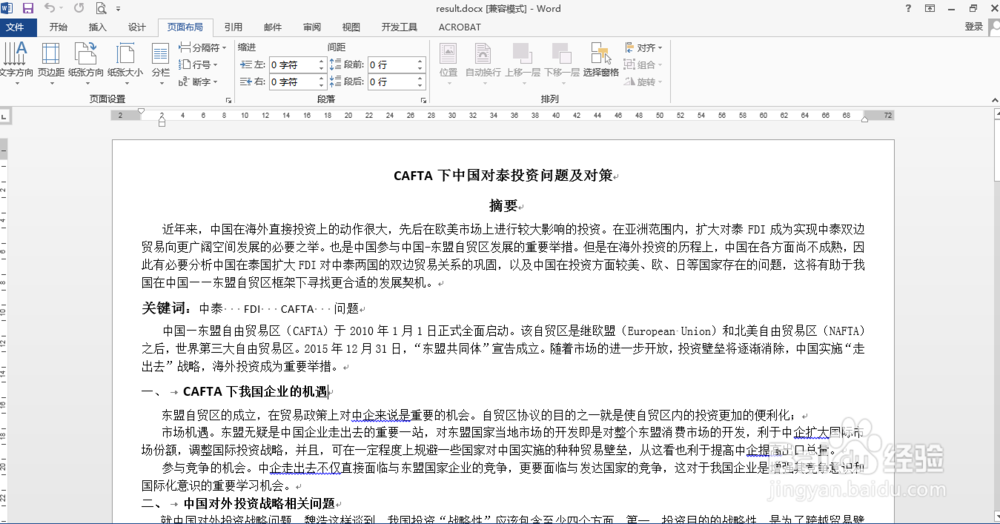Open the 旋转 rotate dropdown
This screenshot has height=524, width=1000.
(643, 82)
